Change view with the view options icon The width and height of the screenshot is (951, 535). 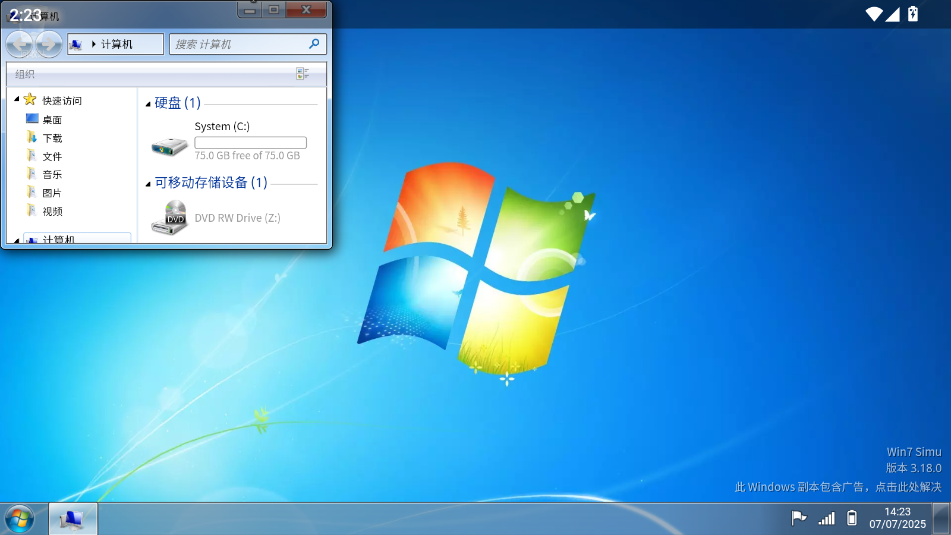point(302,74)
